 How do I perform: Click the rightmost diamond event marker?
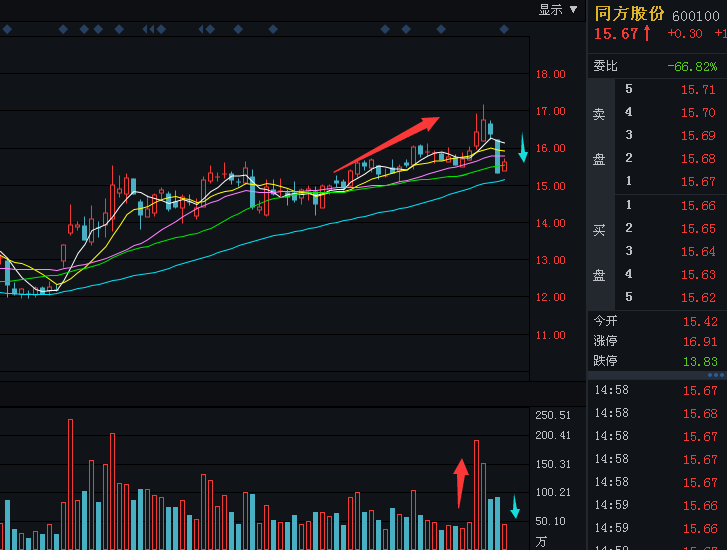pyautogui.click(x=504, y=29)
